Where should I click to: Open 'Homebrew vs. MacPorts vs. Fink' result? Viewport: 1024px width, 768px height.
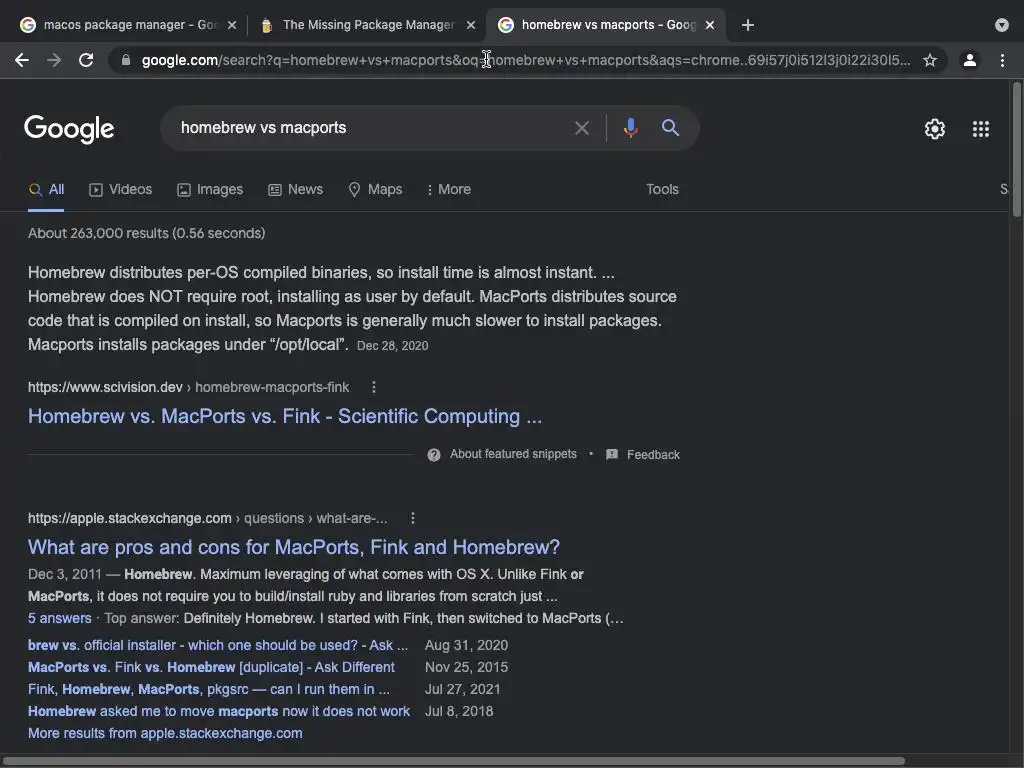click(x=285, y=417)
